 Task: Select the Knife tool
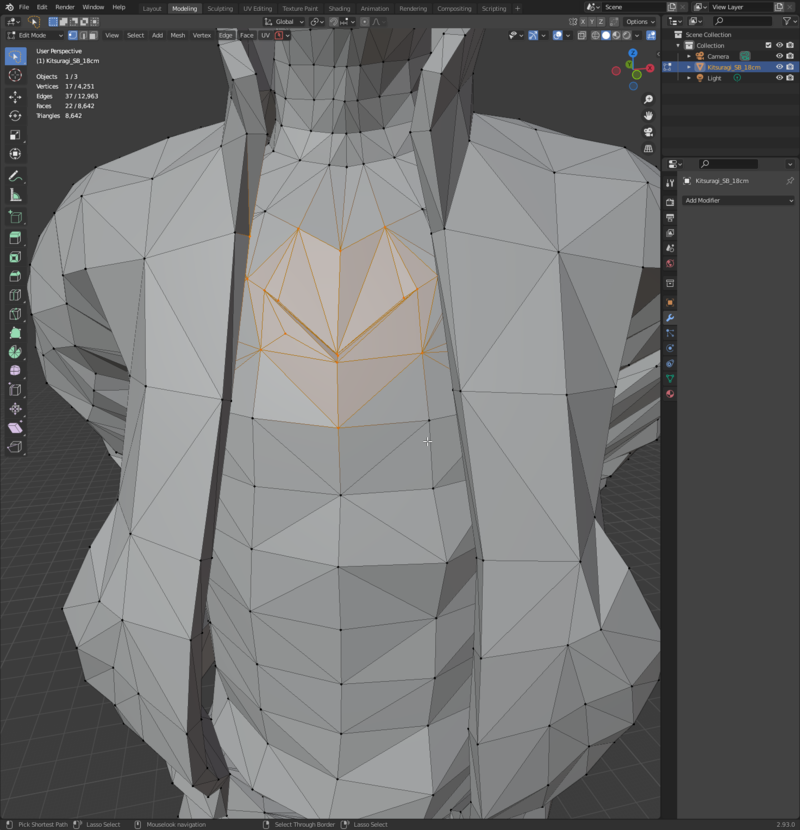[15, 314]
